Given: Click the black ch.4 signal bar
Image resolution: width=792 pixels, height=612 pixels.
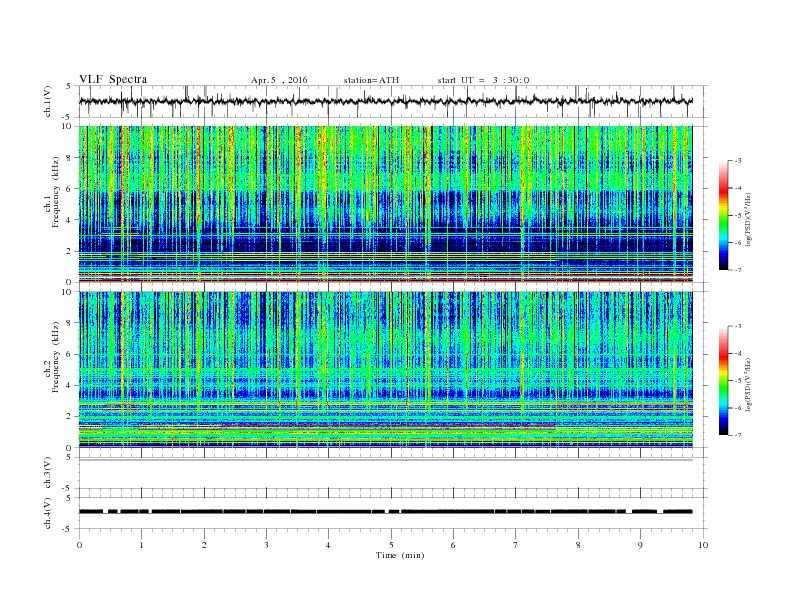Looking at the screenshot, I should click(385, 512).
